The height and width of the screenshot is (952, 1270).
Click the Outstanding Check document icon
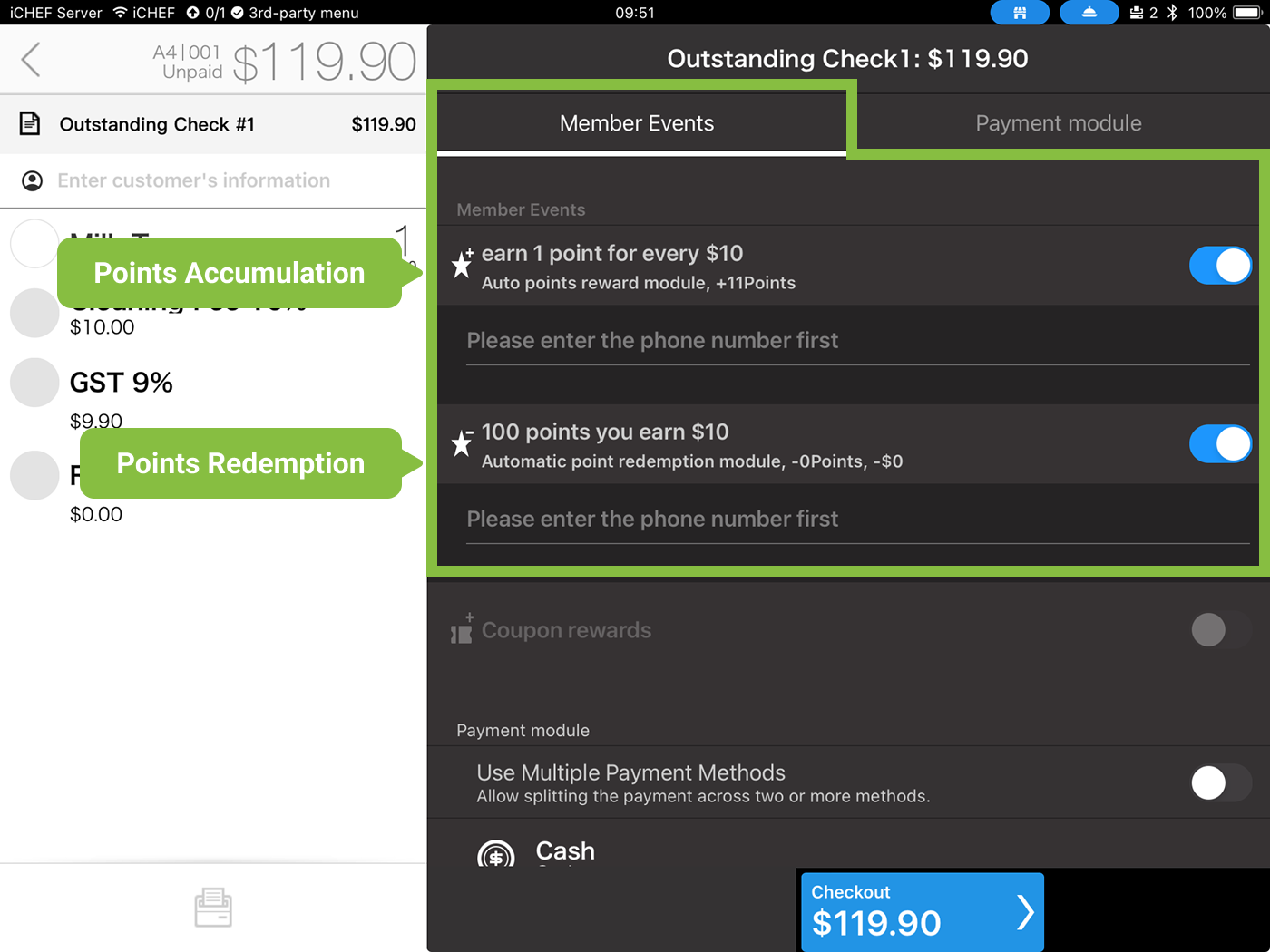tap(30, 124)
